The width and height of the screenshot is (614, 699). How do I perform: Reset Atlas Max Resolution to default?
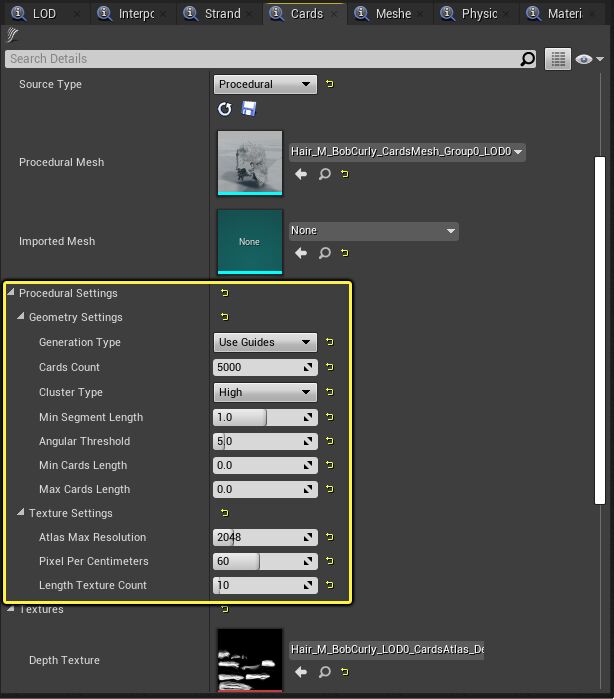(330, 537)
